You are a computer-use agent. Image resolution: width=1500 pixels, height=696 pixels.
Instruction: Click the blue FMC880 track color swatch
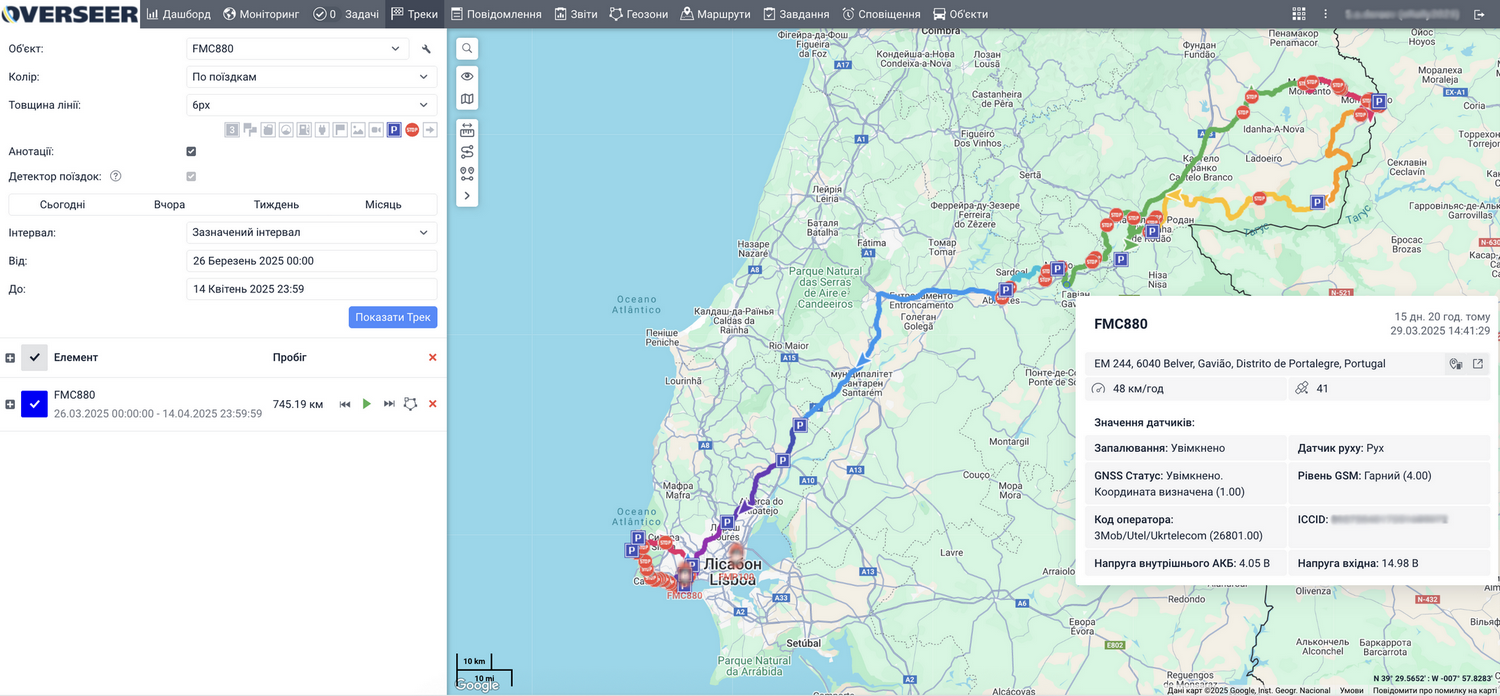34,404
